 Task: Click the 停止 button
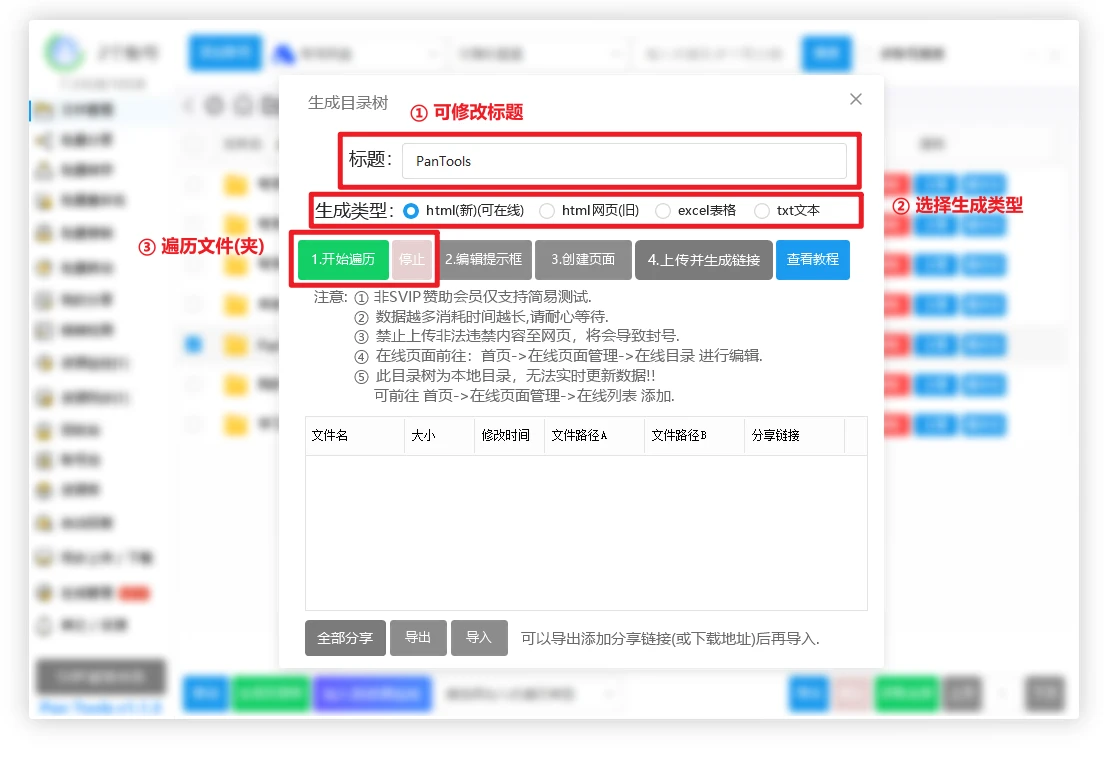[x=412, y=260]
